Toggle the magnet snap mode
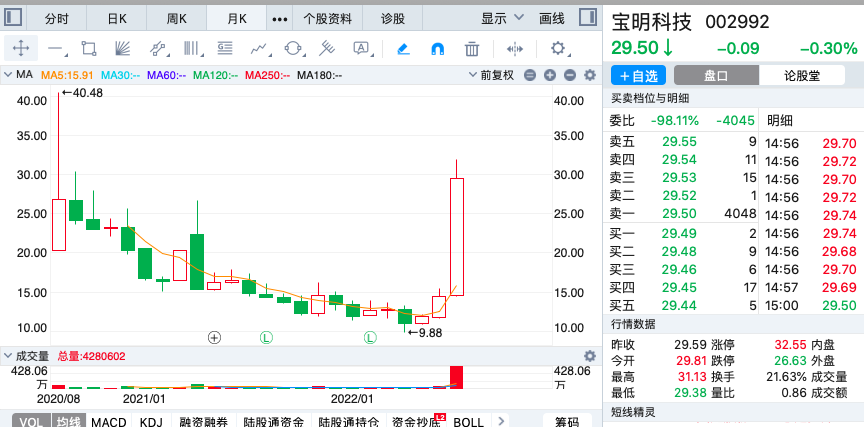Viewport: 864px width, 427px height. tap(437, 48)
